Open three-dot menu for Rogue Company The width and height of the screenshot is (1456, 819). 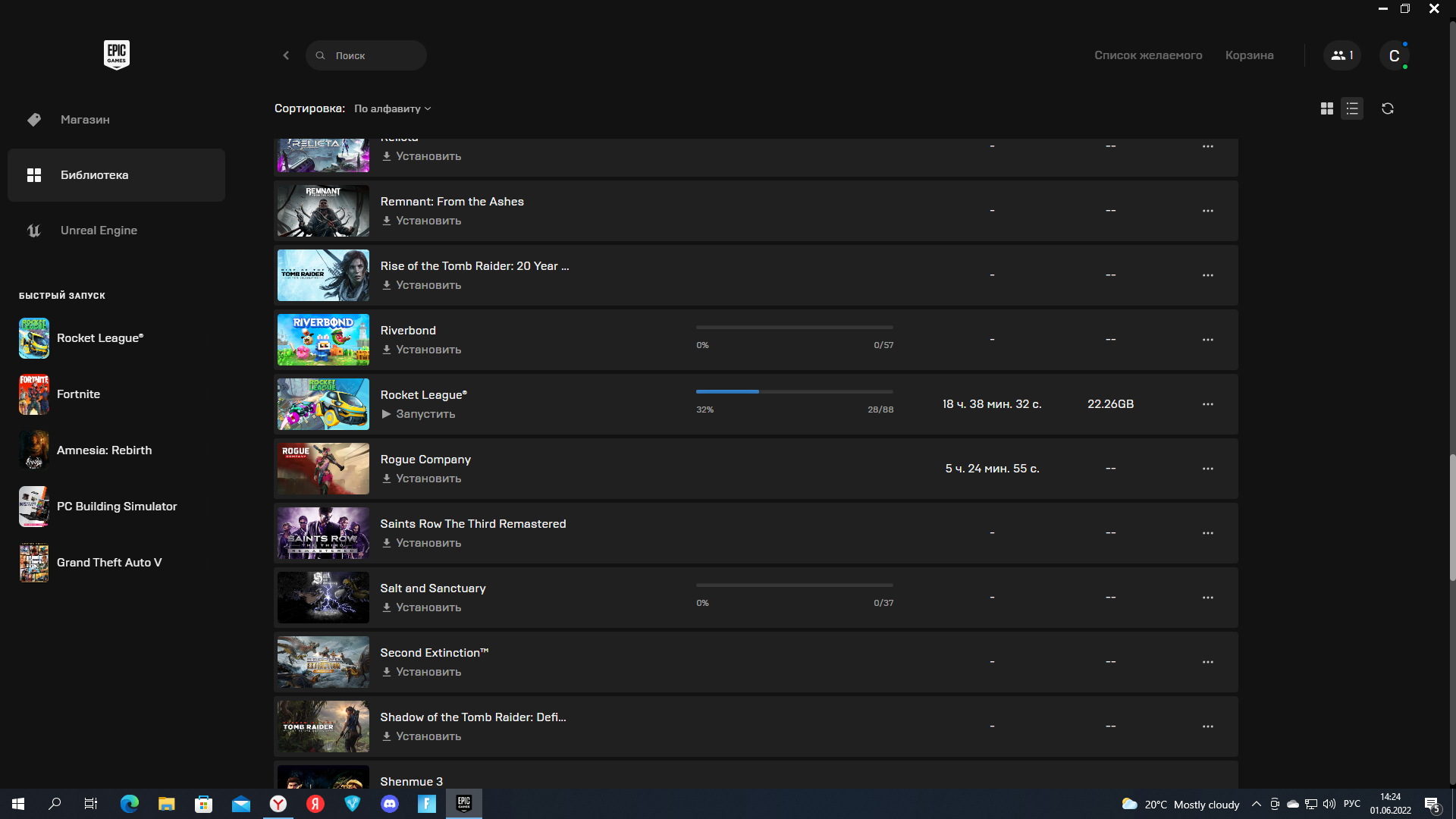pos(1208,469)
